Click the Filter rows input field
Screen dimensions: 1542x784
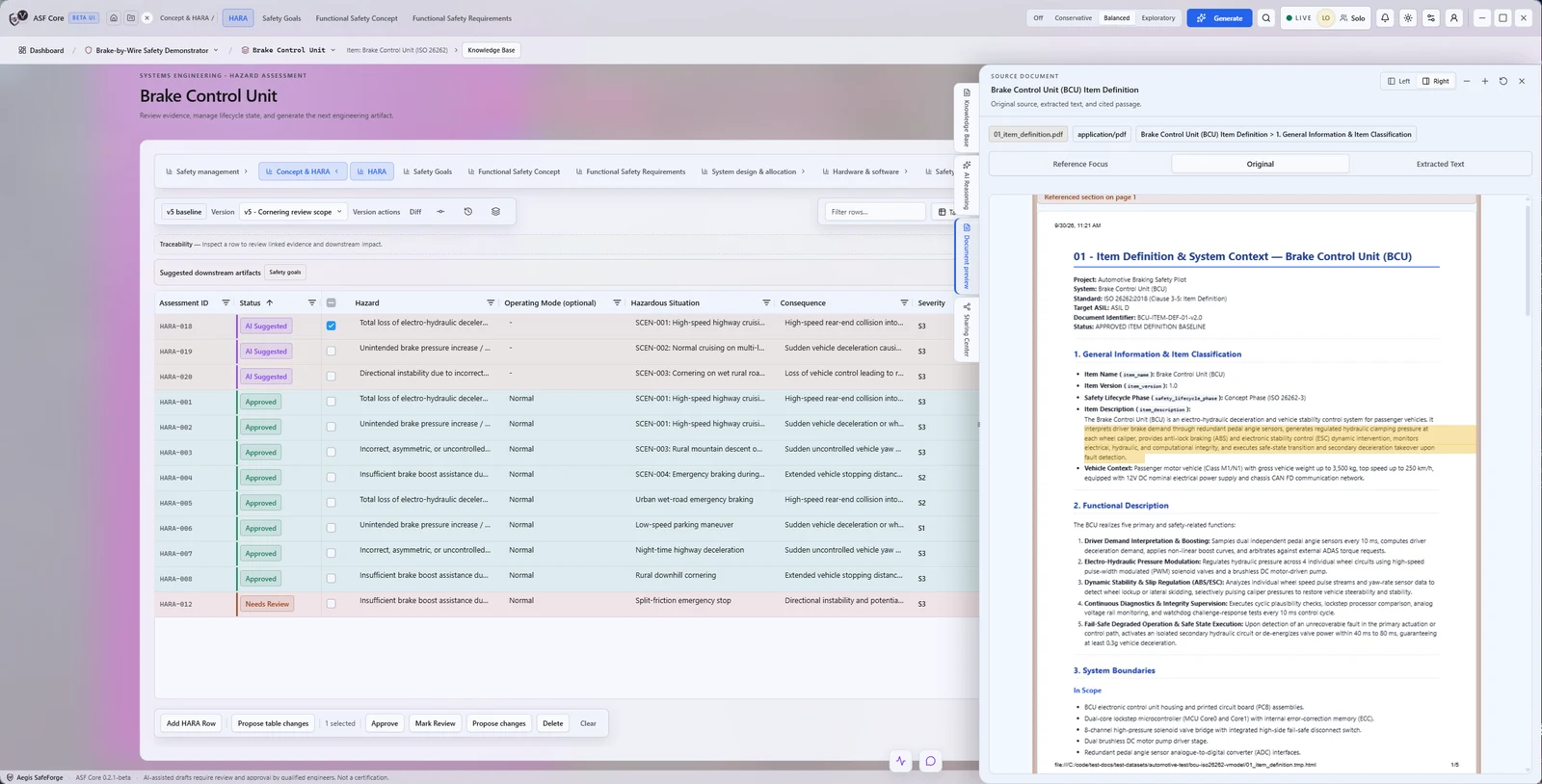(875, 212)
